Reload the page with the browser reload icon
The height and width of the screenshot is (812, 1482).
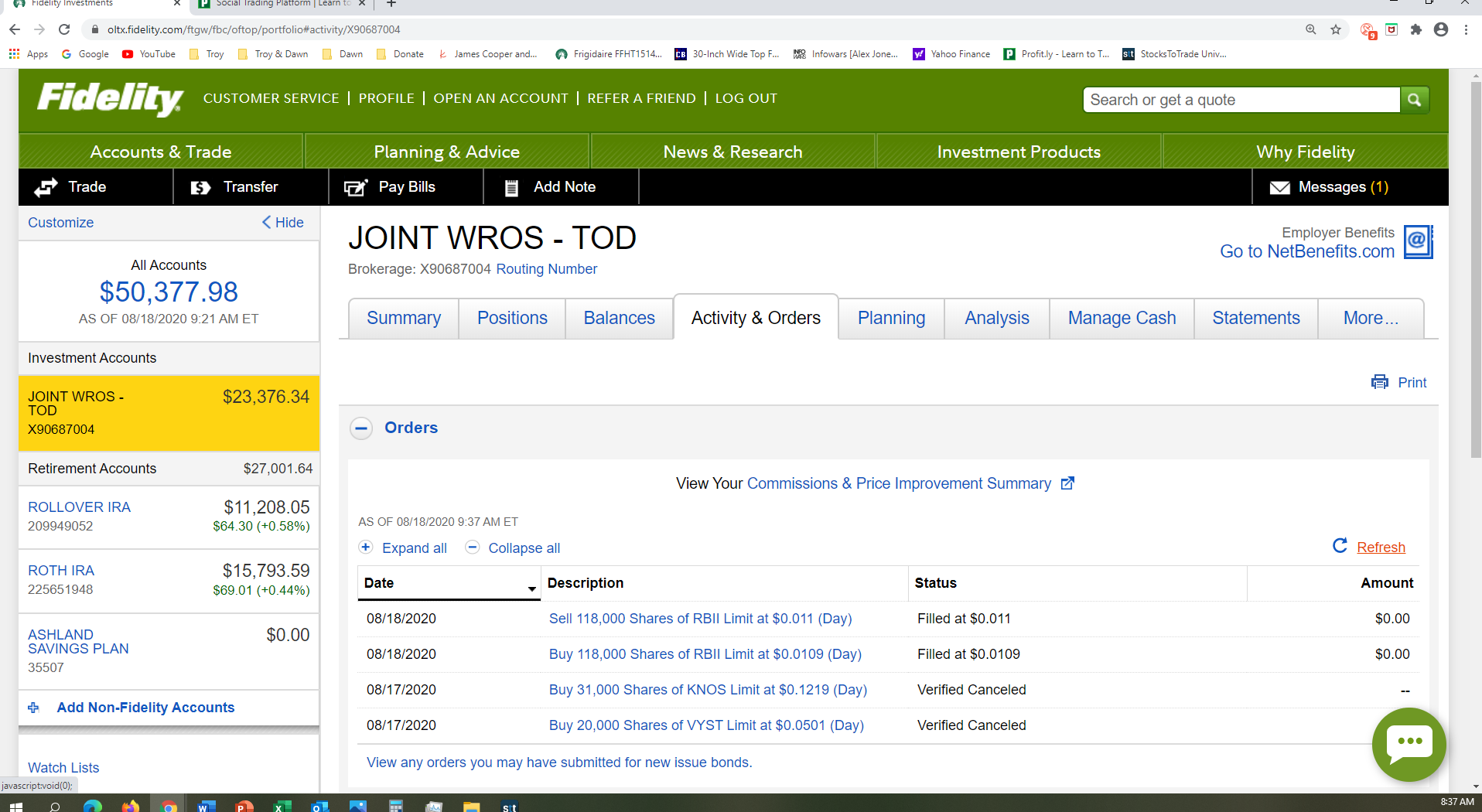[64, 29]
